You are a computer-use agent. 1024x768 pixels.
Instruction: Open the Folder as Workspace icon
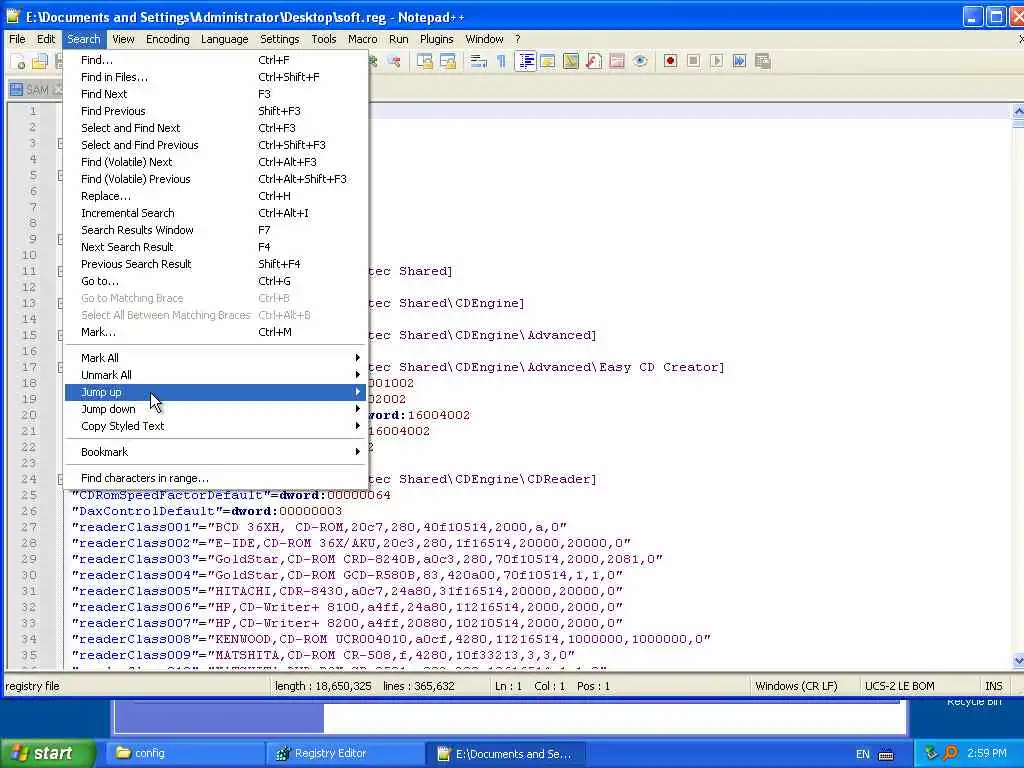(617, 61)
